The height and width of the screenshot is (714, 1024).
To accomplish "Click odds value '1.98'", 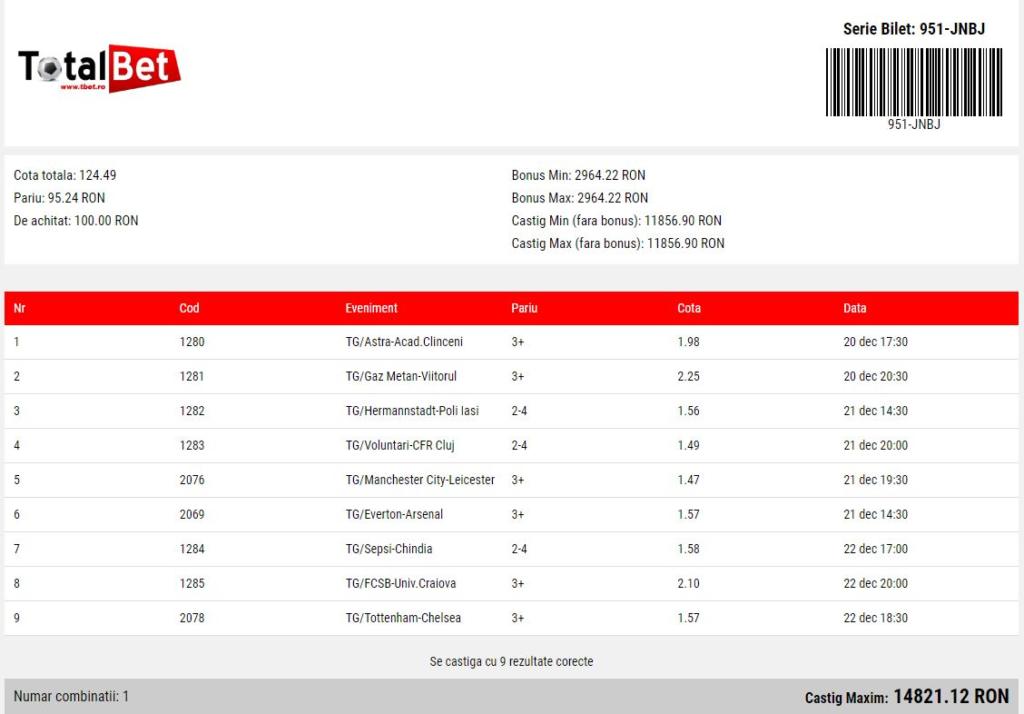I will coord(688,342).
